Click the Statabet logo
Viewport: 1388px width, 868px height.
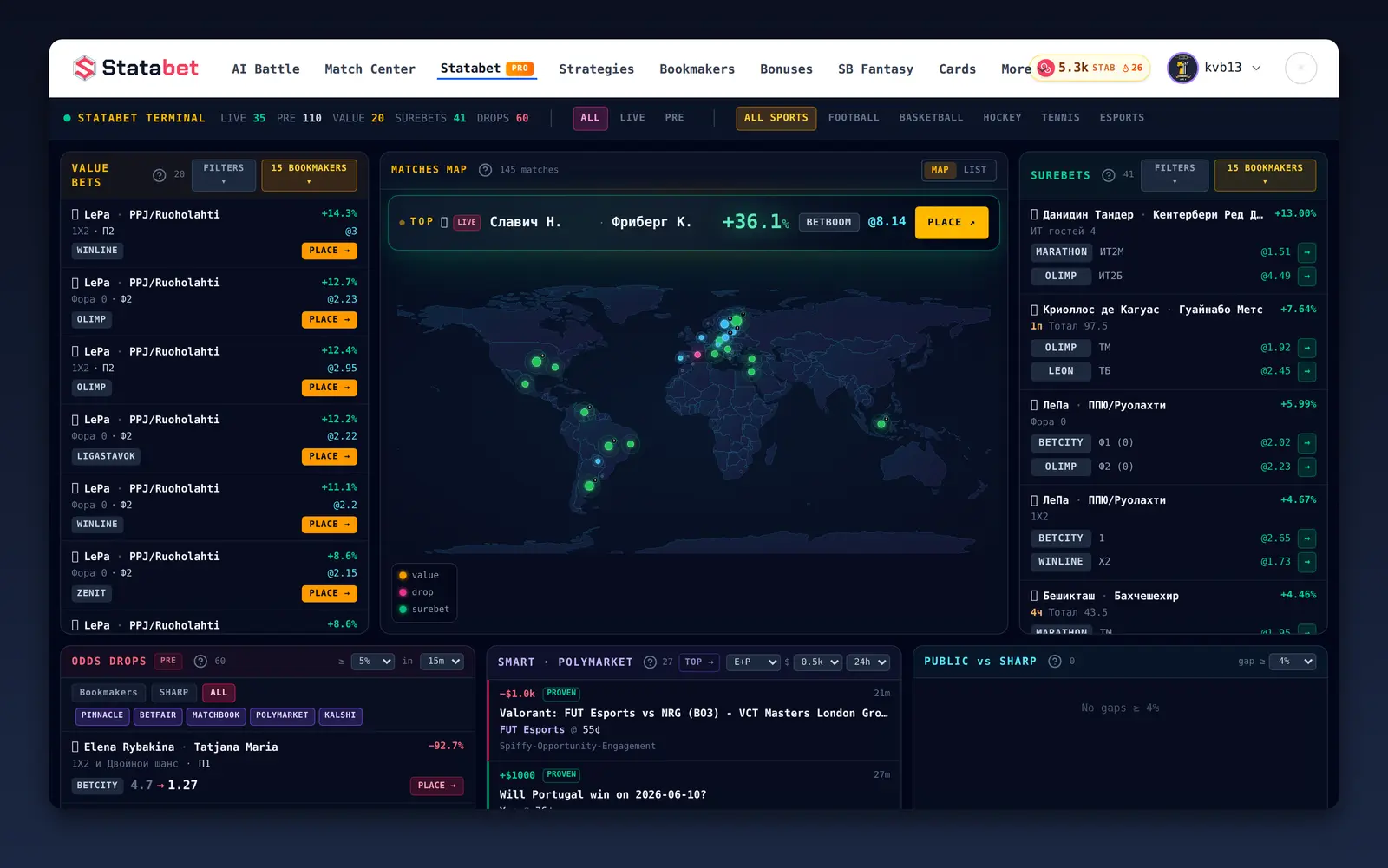pyautogui.click(x=135, y=68)
